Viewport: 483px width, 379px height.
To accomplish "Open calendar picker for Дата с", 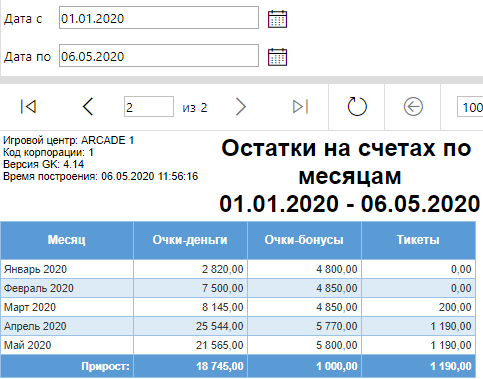I will coord(277,19).
